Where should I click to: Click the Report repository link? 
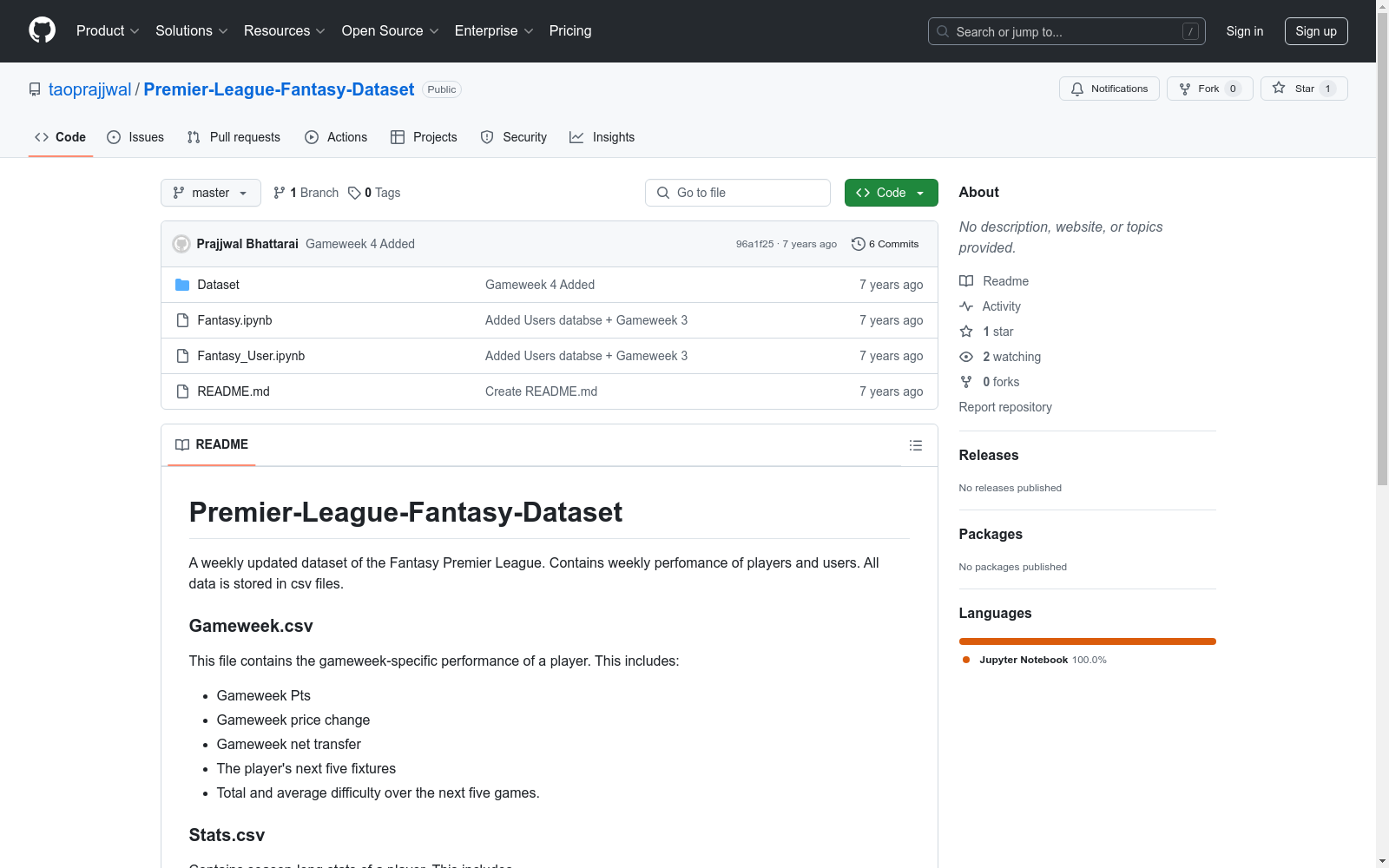point(1005,407)
